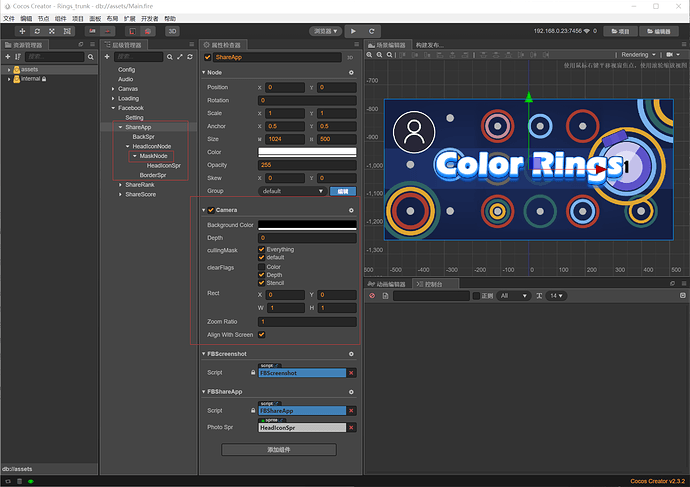Click the 添加组件 add component button
690x487 pixels.
(x=279, y=450)
